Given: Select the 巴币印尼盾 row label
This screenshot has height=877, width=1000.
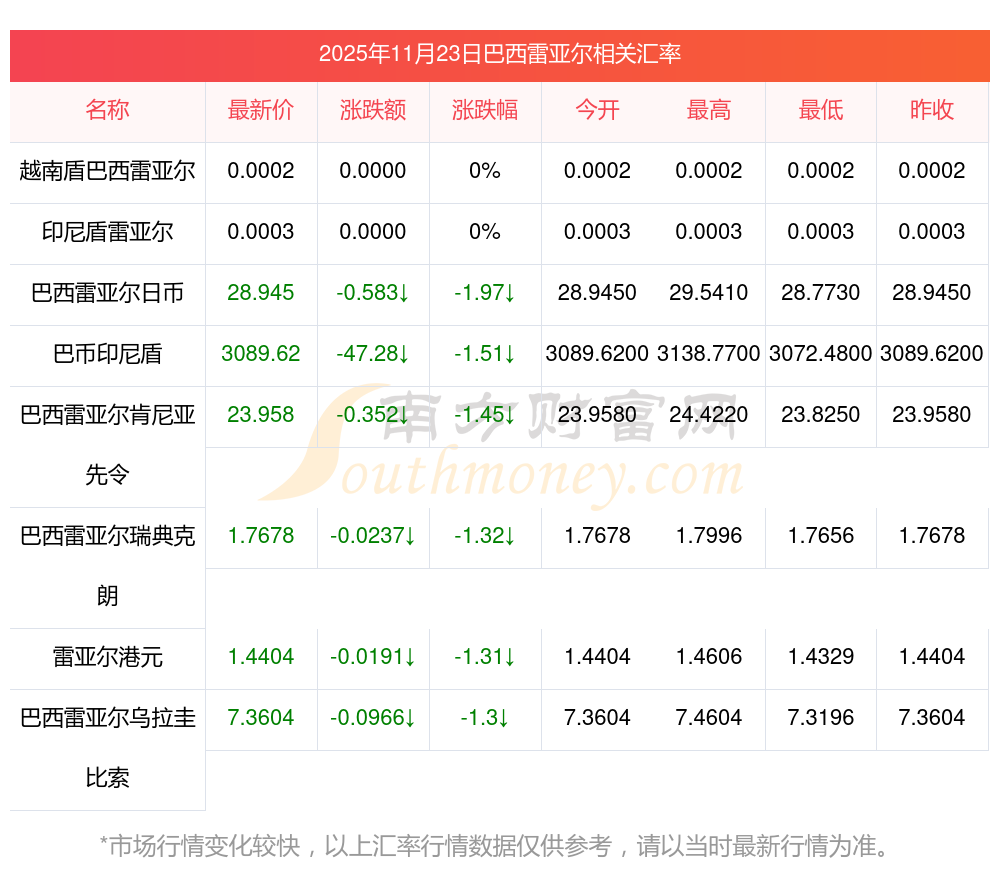Looking at the screenshot, I should point(107,354).
